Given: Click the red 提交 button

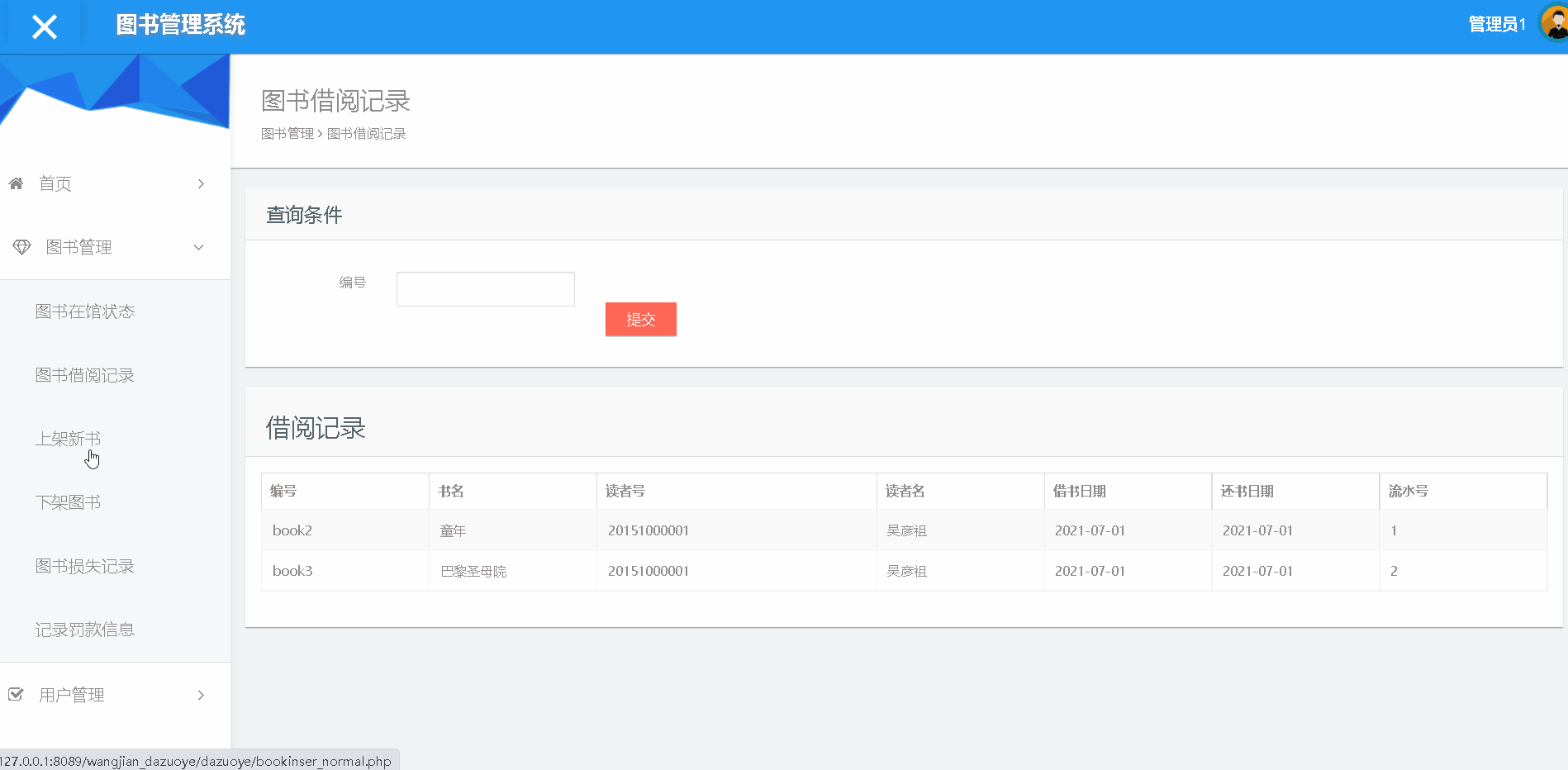Looking at the screenshot, I should click(x=641, y=319).
